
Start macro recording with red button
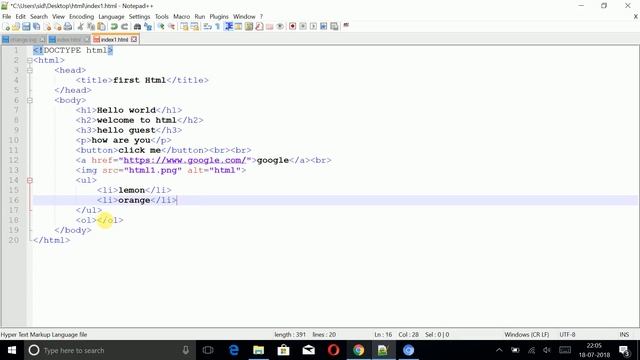pyautogui.click(x=292, y=27)
